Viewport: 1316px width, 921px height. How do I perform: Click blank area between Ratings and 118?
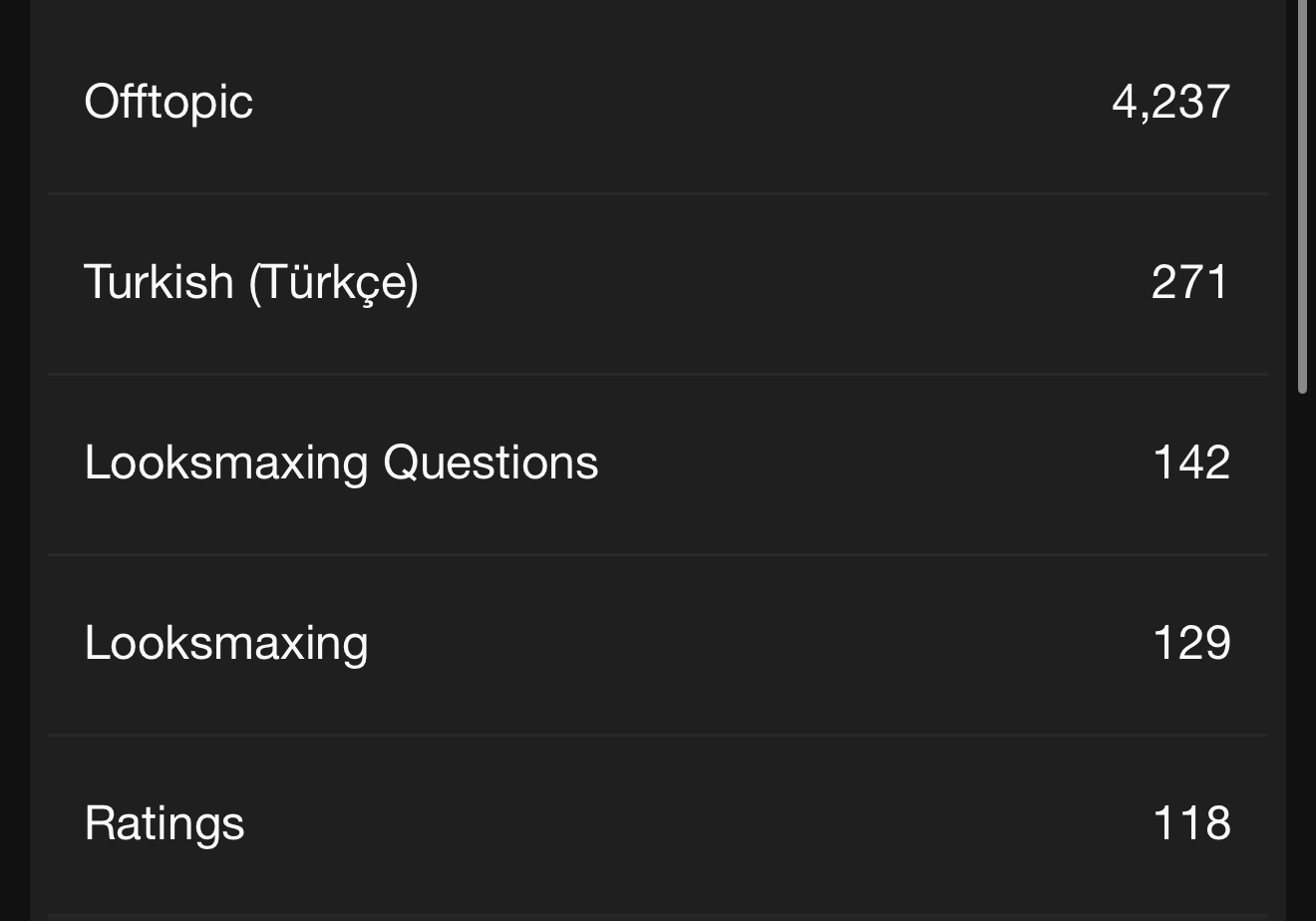coord(698,823)
